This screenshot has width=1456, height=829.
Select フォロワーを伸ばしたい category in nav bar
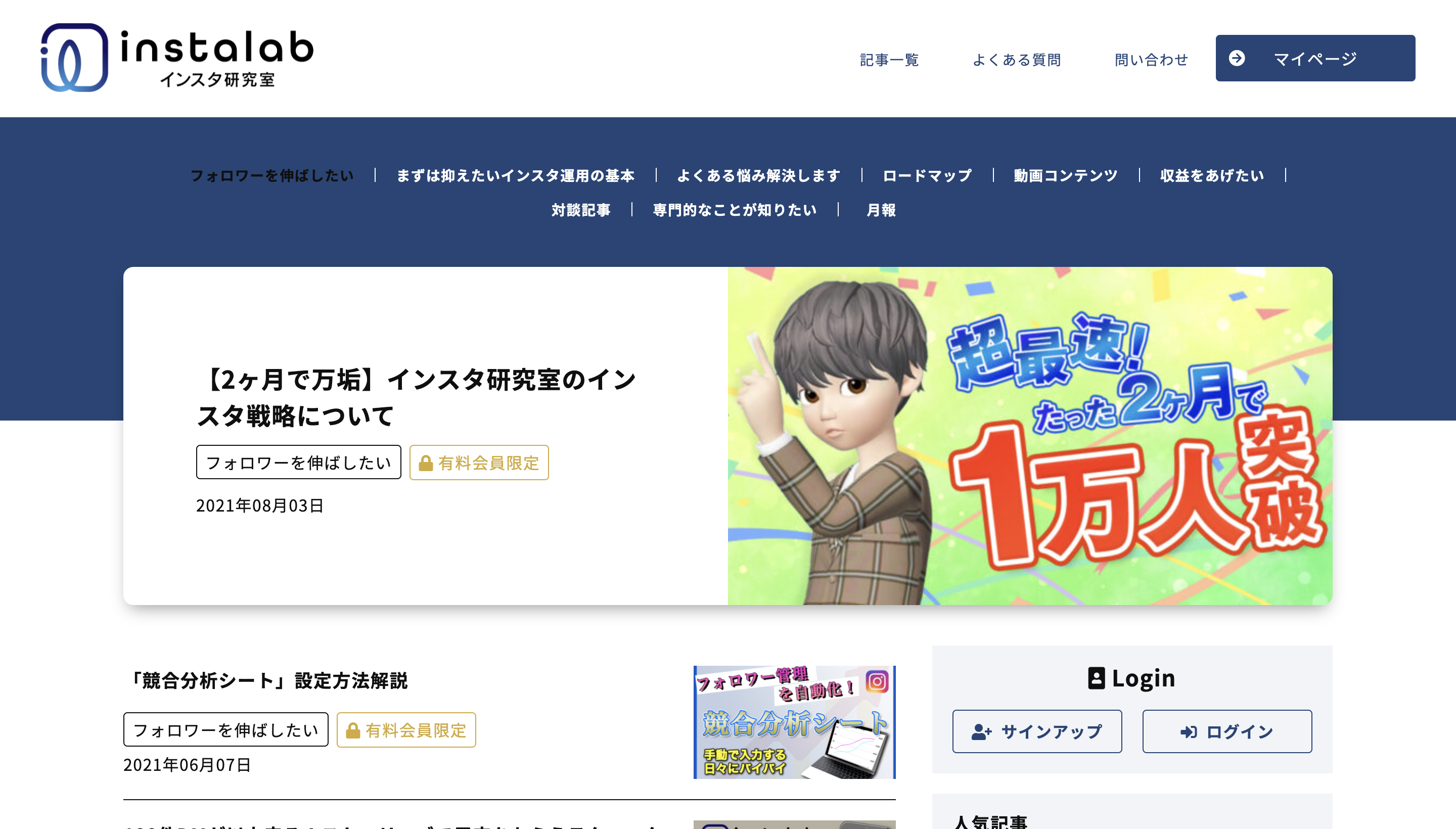point(272,175)
